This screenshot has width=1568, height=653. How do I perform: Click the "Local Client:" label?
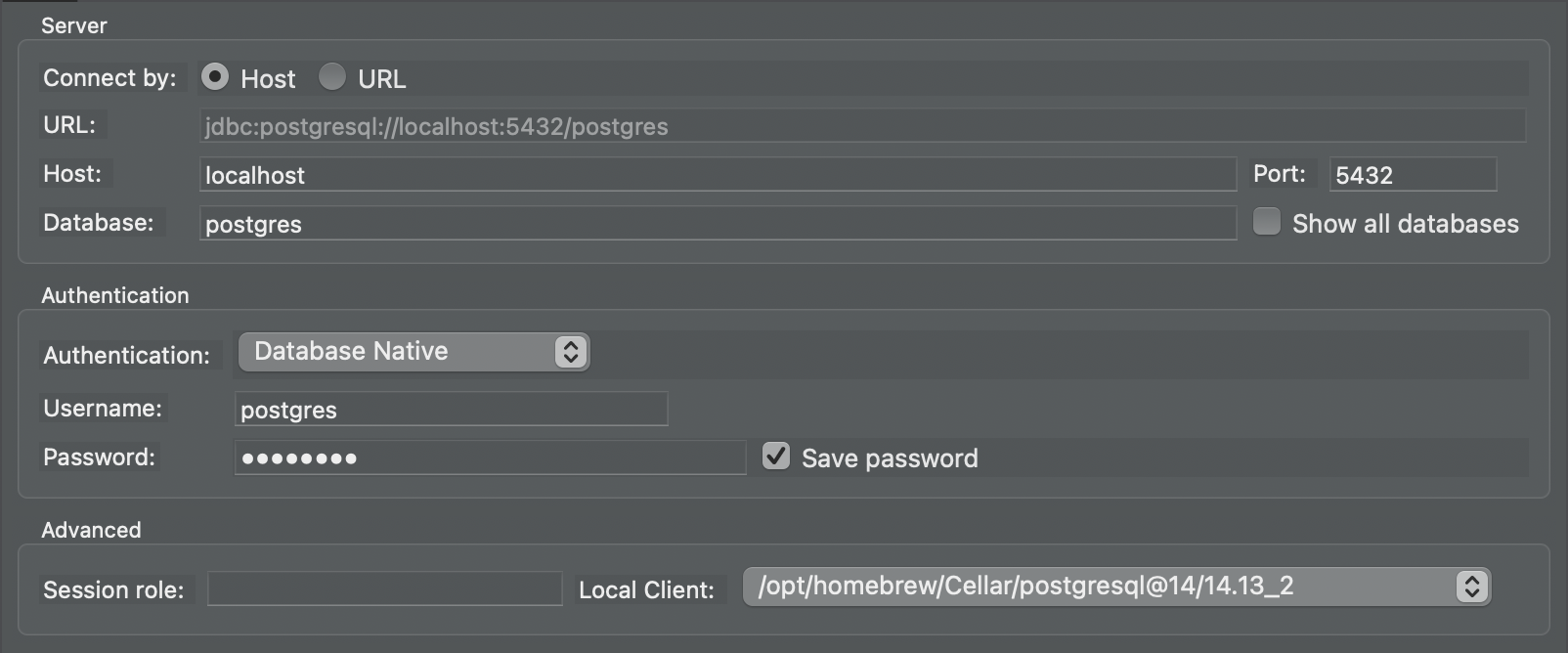pos(646,590)
